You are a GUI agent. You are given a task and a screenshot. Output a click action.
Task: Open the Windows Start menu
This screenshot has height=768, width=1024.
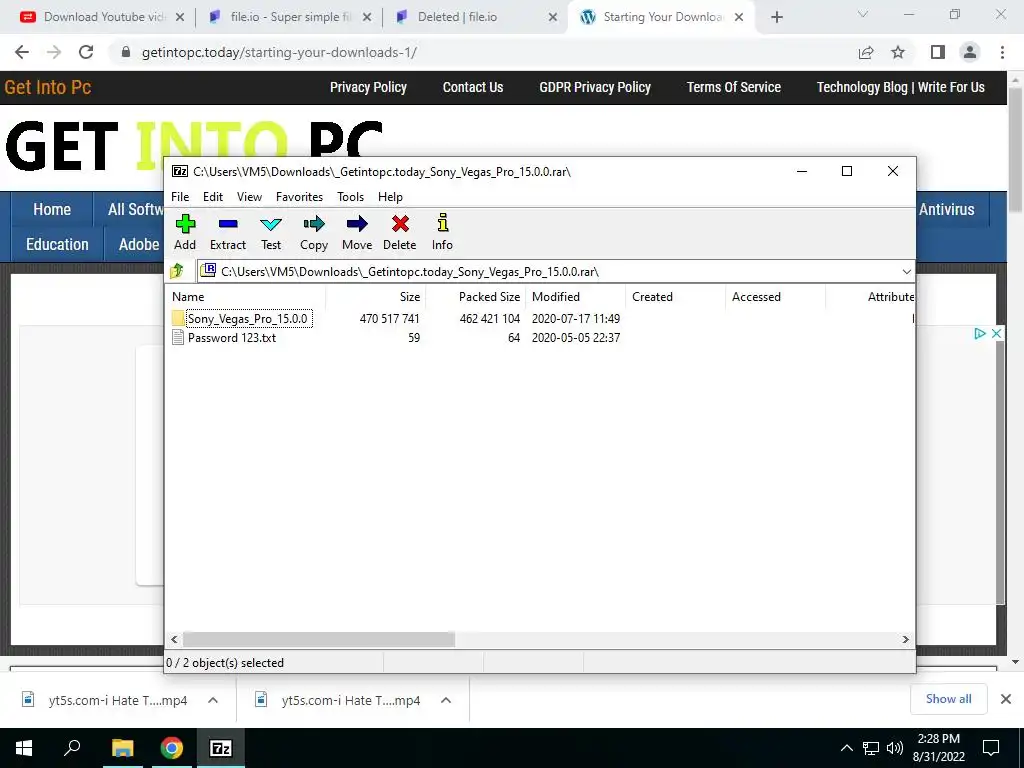(x=24, y=748)
